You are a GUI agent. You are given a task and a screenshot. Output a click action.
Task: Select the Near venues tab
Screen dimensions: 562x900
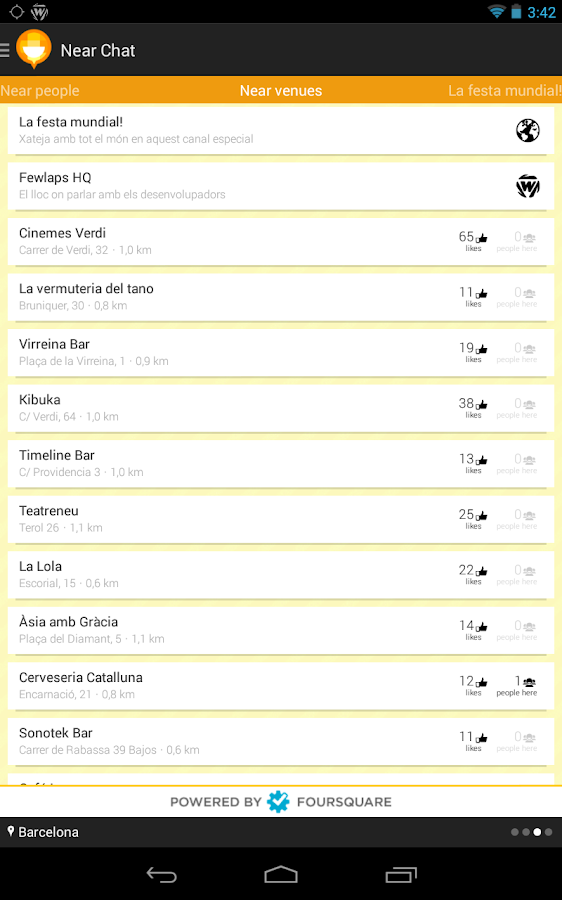(281, 91)
